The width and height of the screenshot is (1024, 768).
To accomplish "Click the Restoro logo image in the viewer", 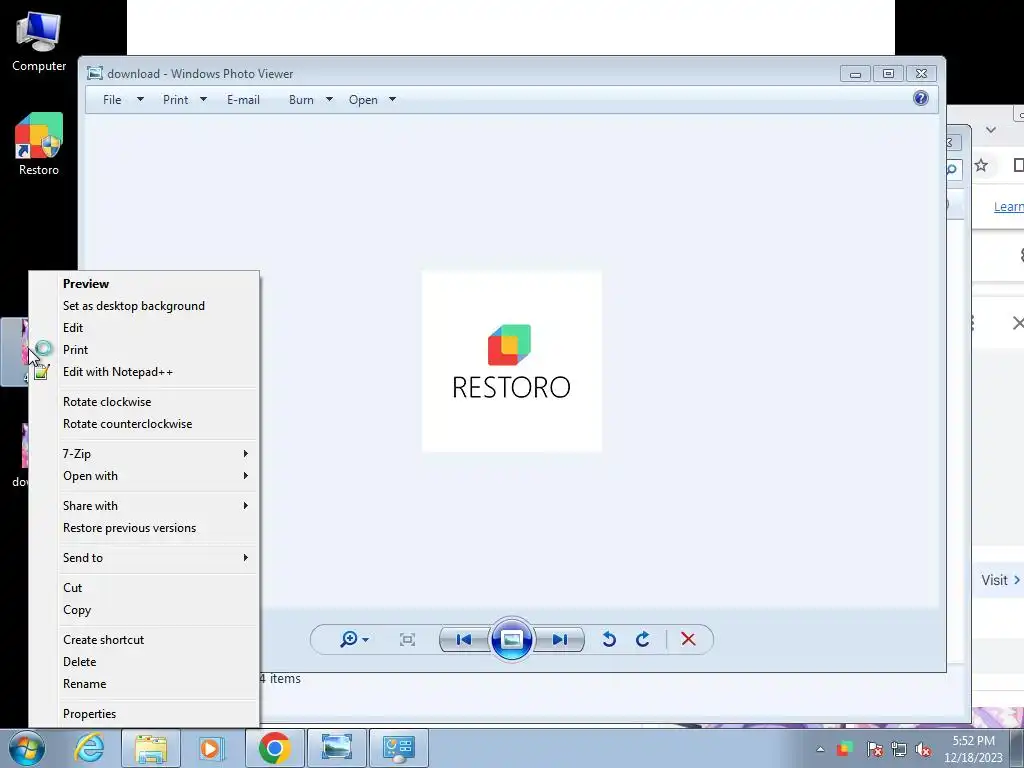I will click(x=511, y=361).
